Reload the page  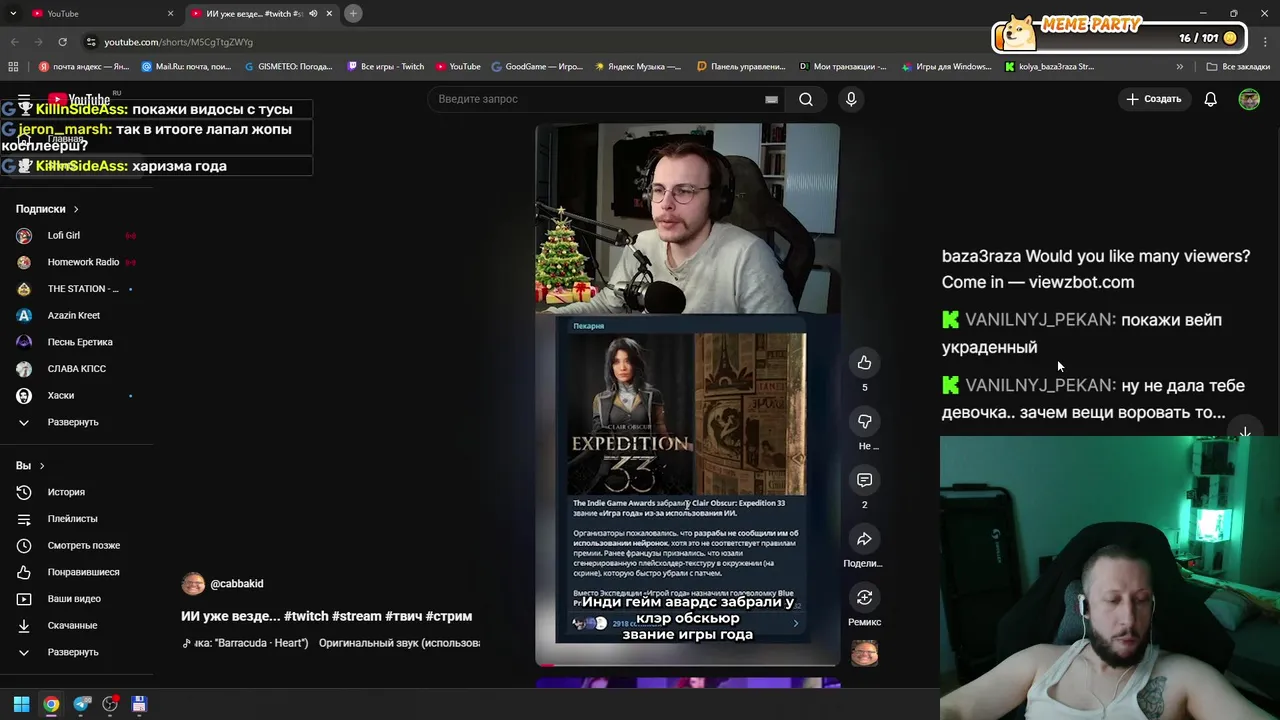(x=62, y=42)
